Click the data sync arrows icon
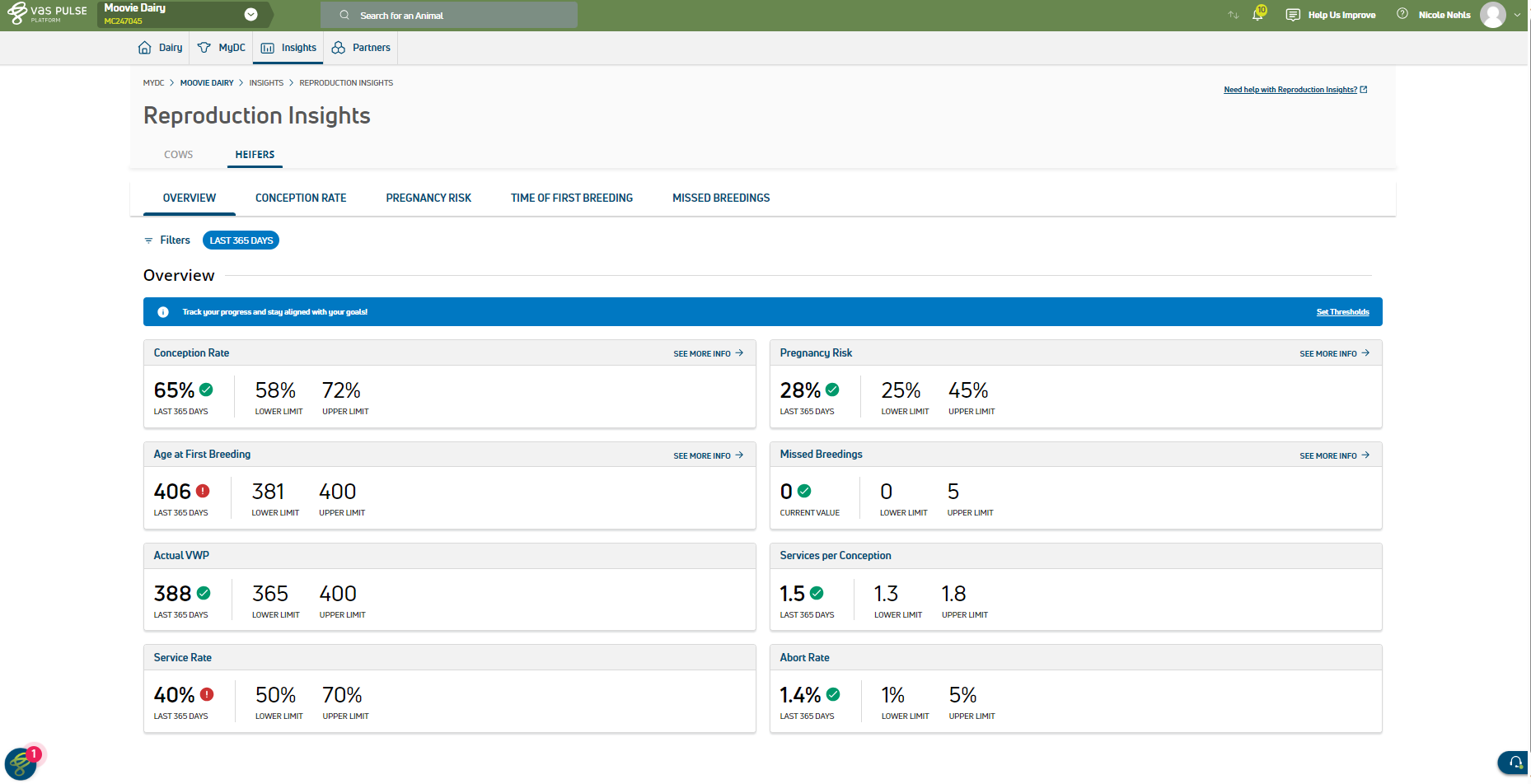Viewport: 1531px width, 784px height. [x=1233, y=15]
